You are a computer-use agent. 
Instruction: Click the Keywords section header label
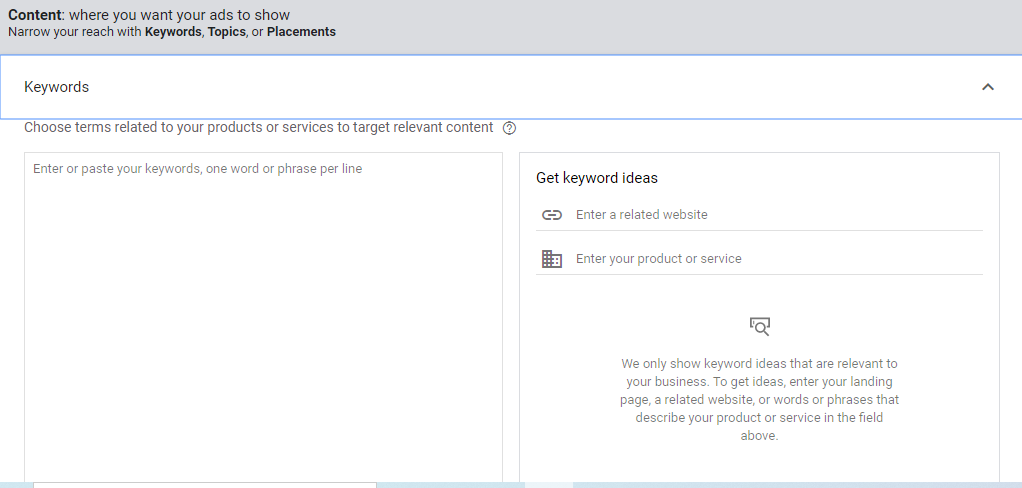[56, 87]
